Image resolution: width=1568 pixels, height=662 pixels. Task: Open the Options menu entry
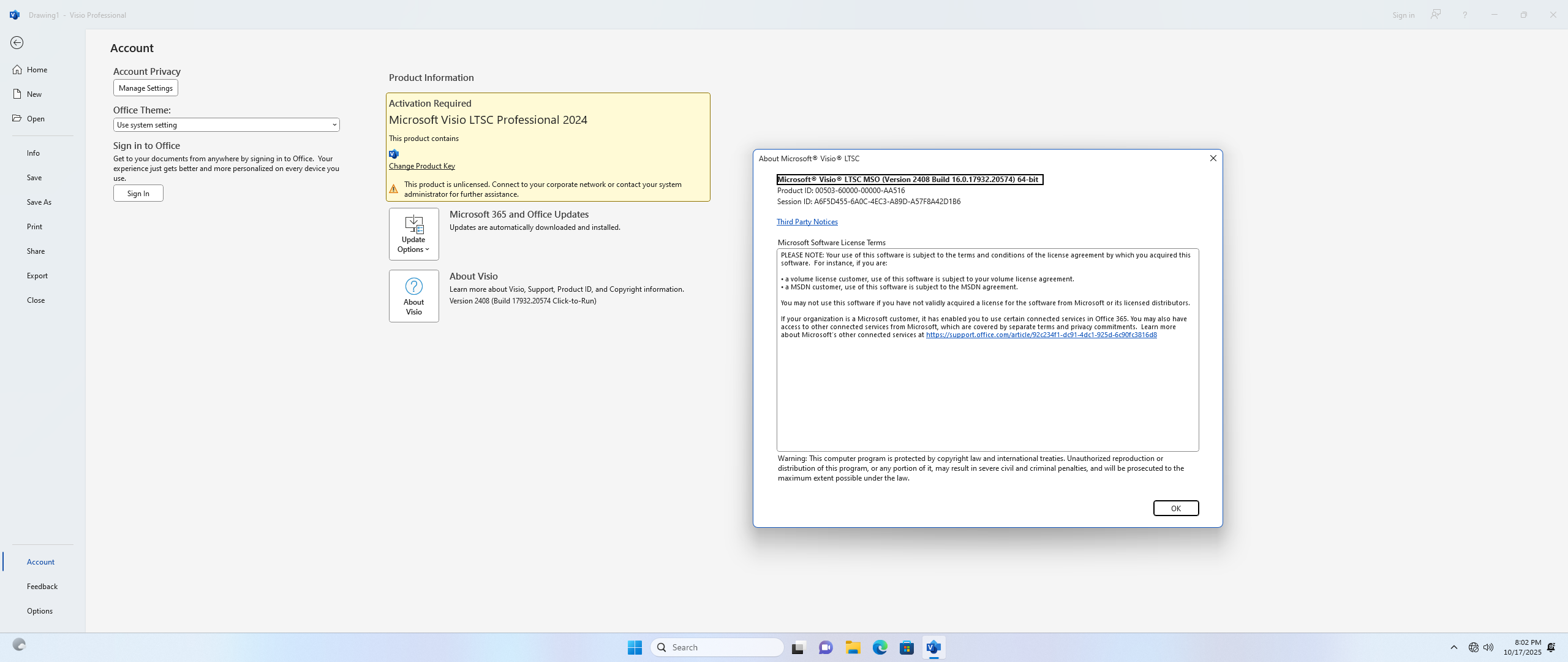[x=39, y=611]
